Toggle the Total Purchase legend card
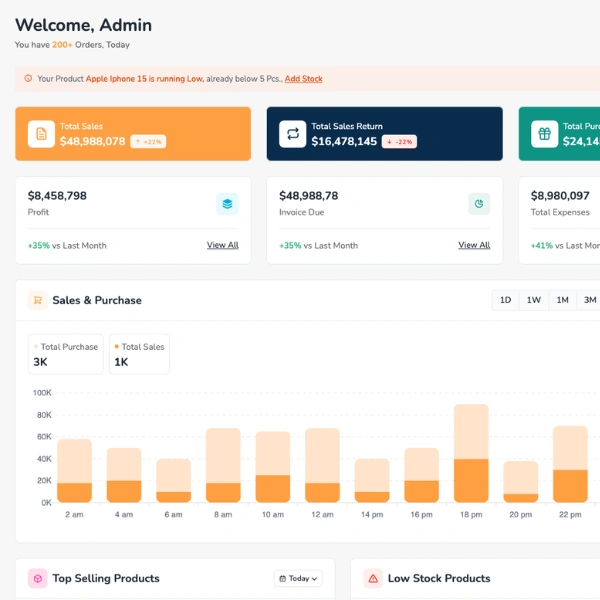 click(x=66, y=354)
